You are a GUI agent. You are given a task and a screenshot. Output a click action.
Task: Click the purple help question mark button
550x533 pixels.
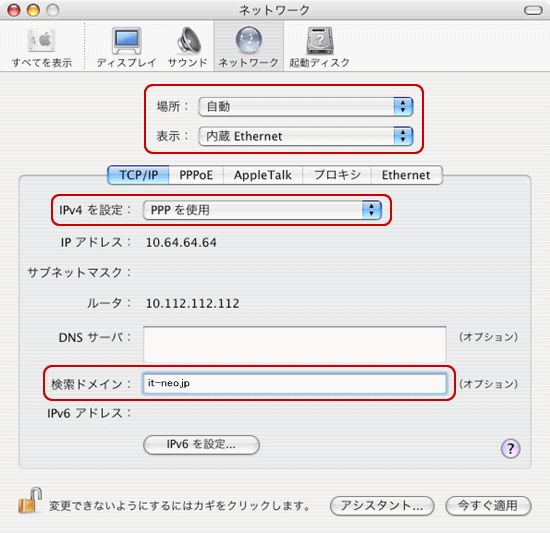tap(510, 448)
